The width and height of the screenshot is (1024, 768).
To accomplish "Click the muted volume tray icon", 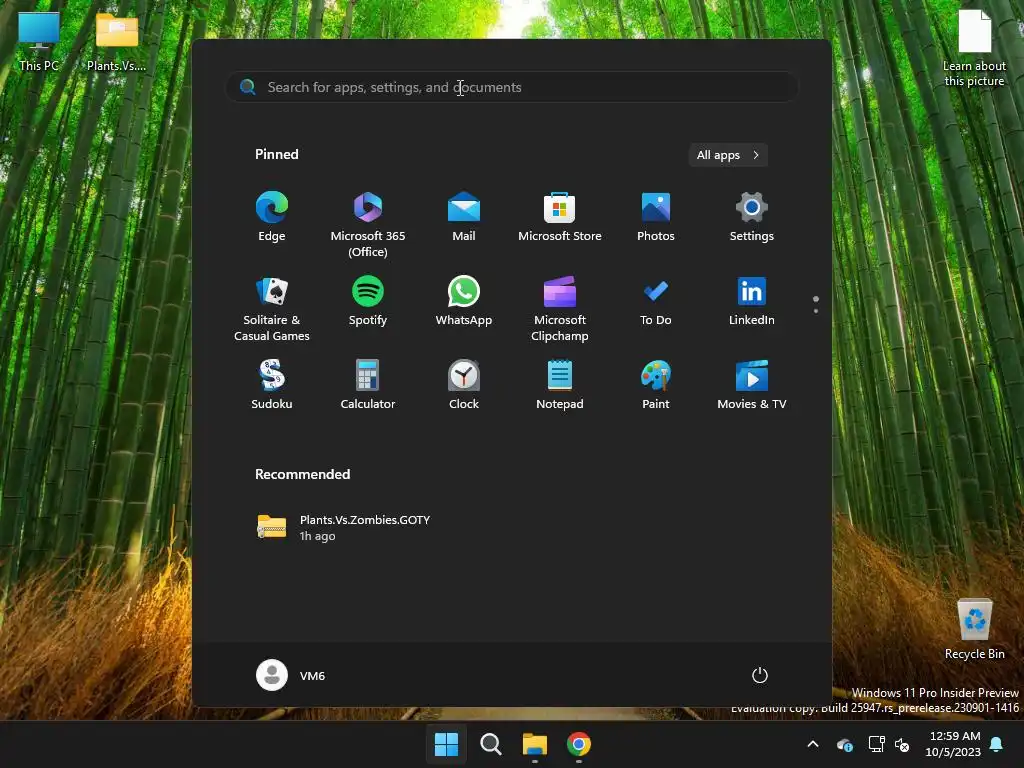I will tap(902, 744).
